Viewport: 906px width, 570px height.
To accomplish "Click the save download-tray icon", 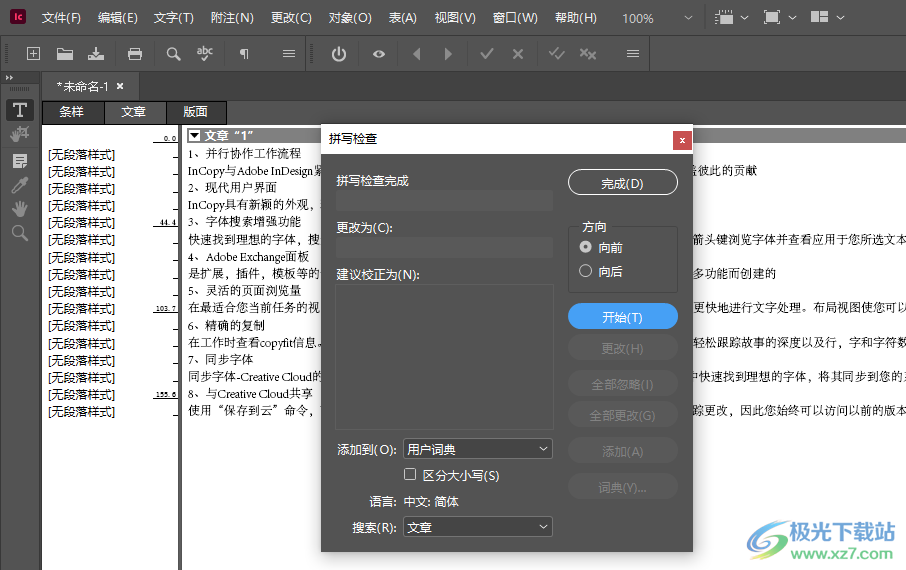I will point(96,54).
